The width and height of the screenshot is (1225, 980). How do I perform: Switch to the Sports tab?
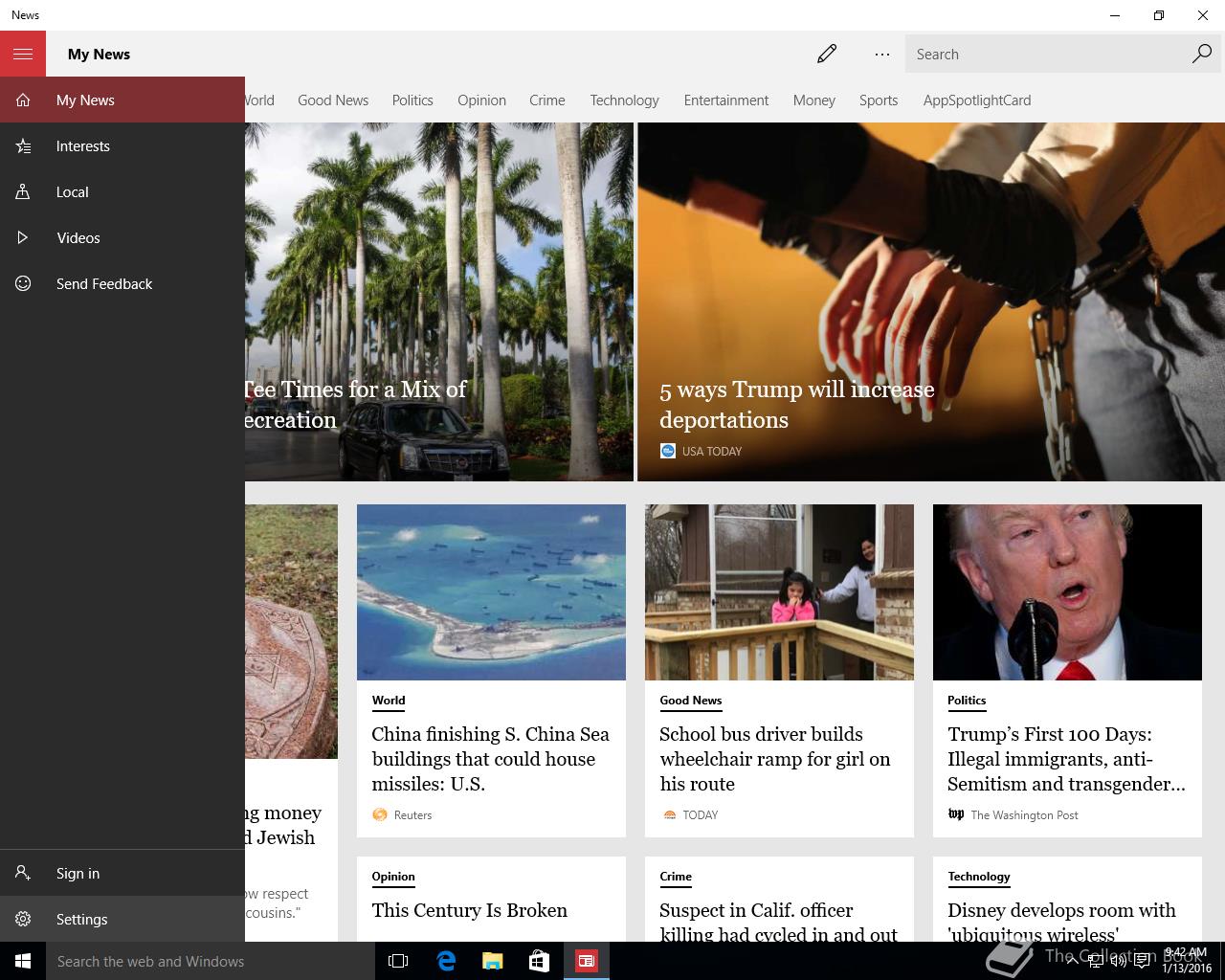click(x=879, y=100)
